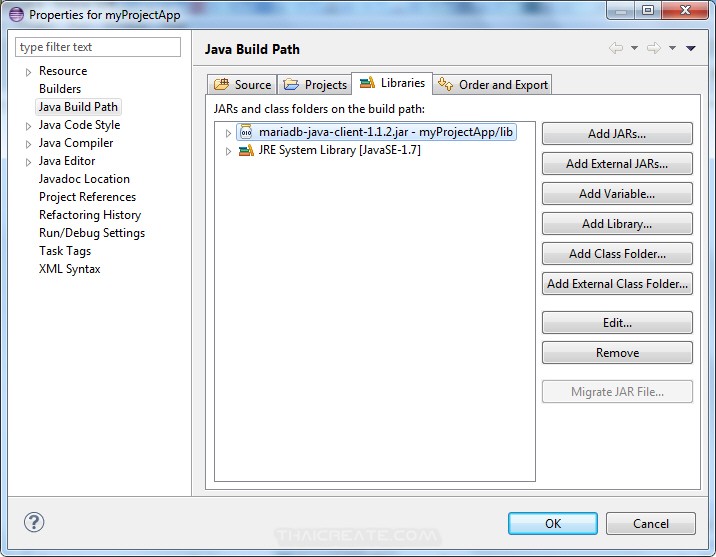Click the Add Class Folder... button
The height and width of the screenshot is (557, 716).
coord(617,254)
